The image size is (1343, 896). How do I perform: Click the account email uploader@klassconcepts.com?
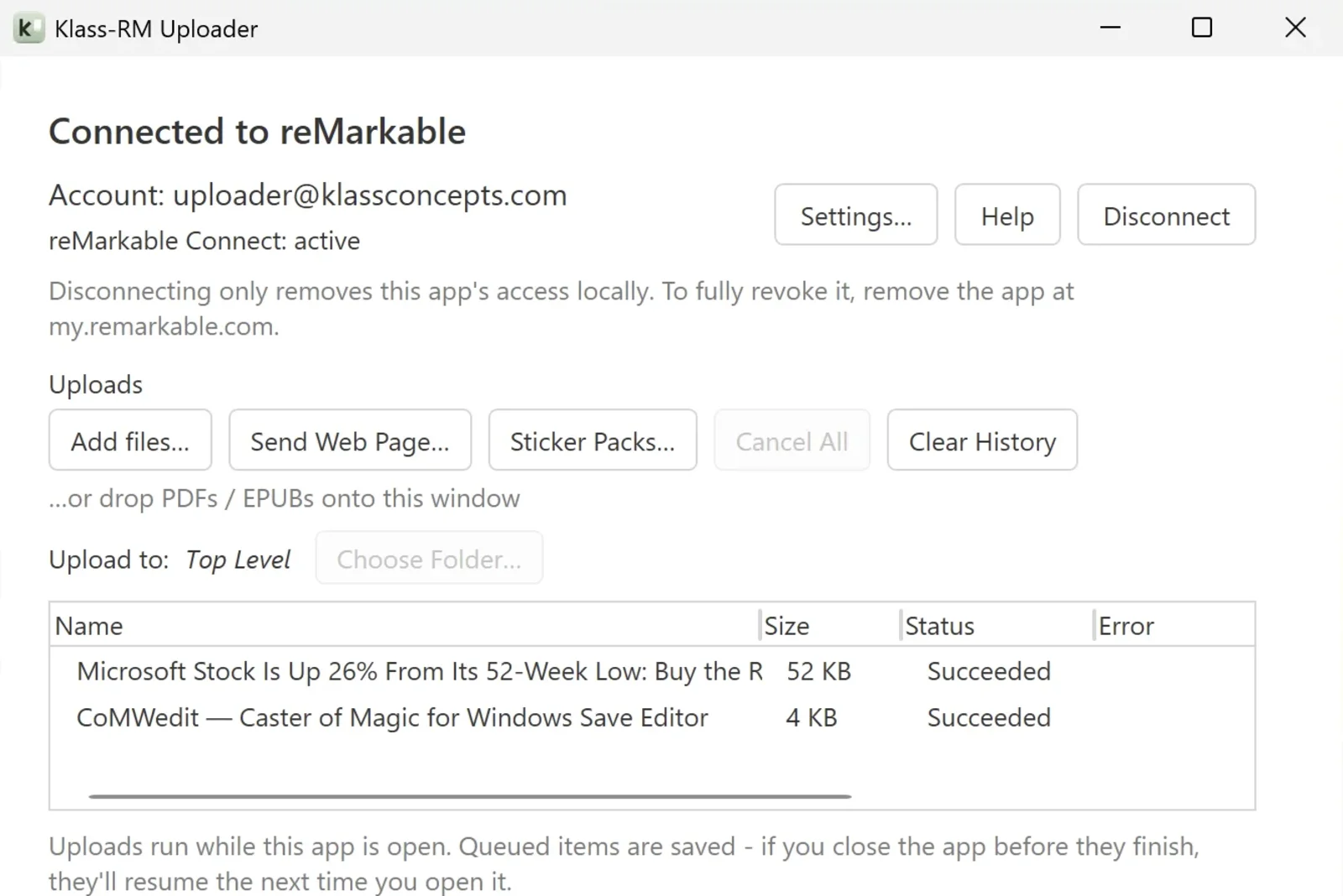point(369,195)
